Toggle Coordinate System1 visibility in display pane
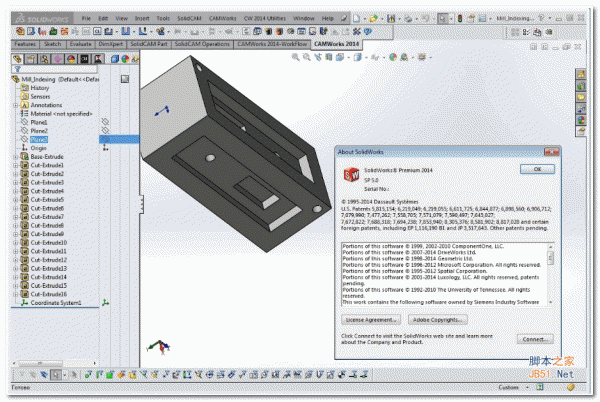600x402 pixels. tap(105, 303)
